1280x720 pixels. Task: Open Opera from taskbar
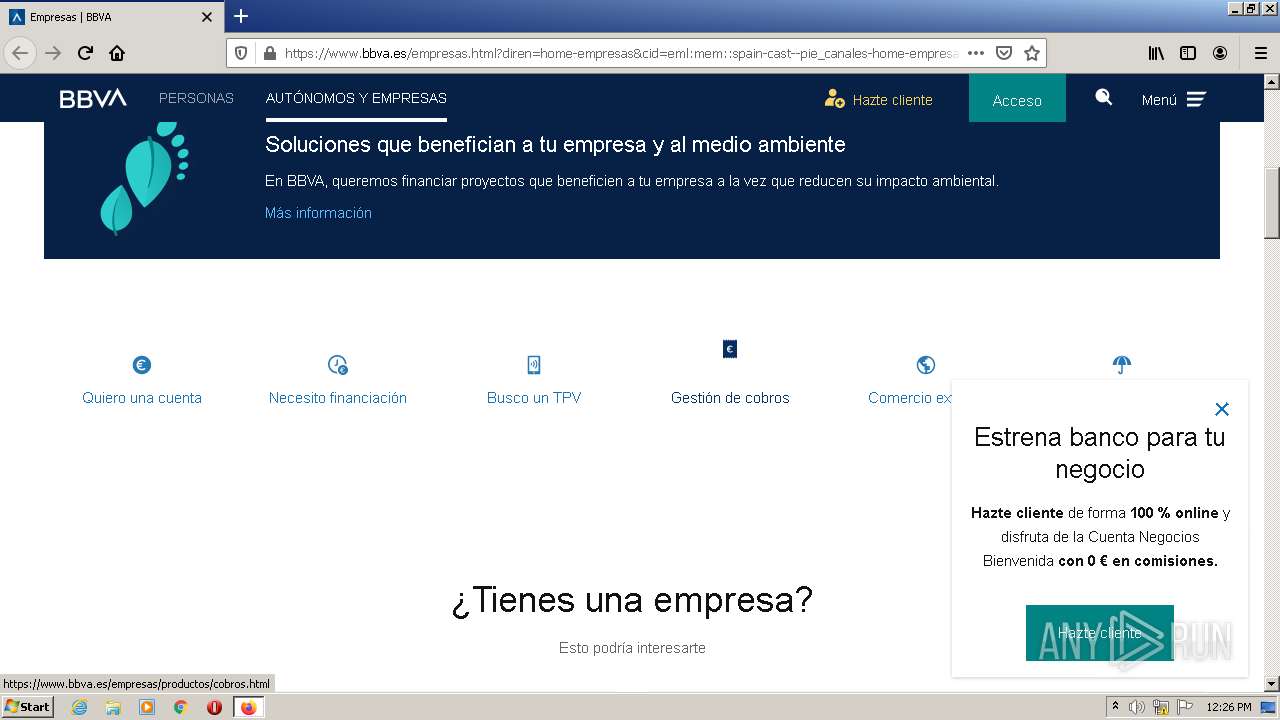tap(214, 707)
